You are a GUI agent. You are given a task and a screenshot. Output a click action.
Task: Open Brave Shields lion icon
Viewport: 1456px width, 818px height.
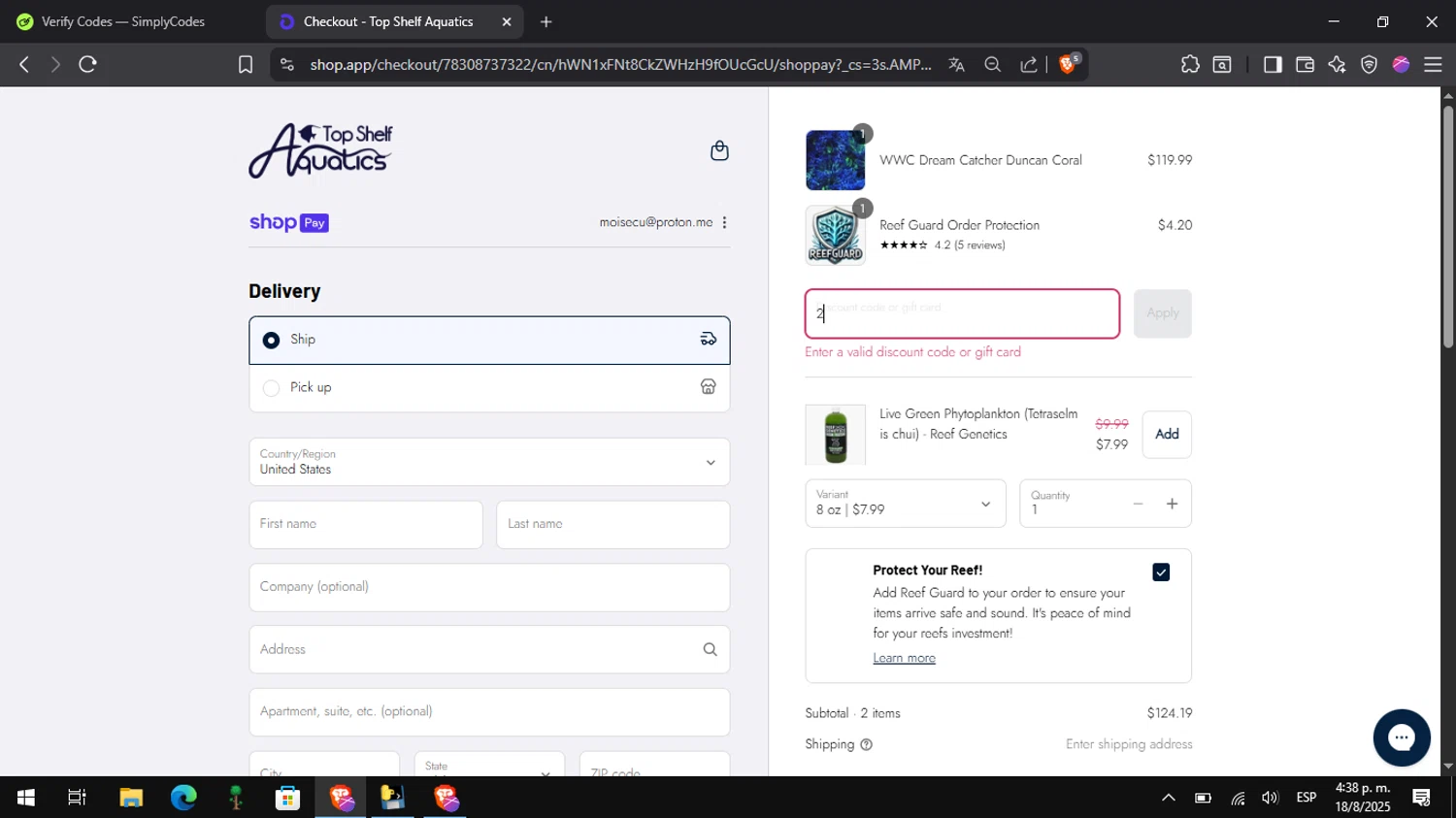(1068, 64)
